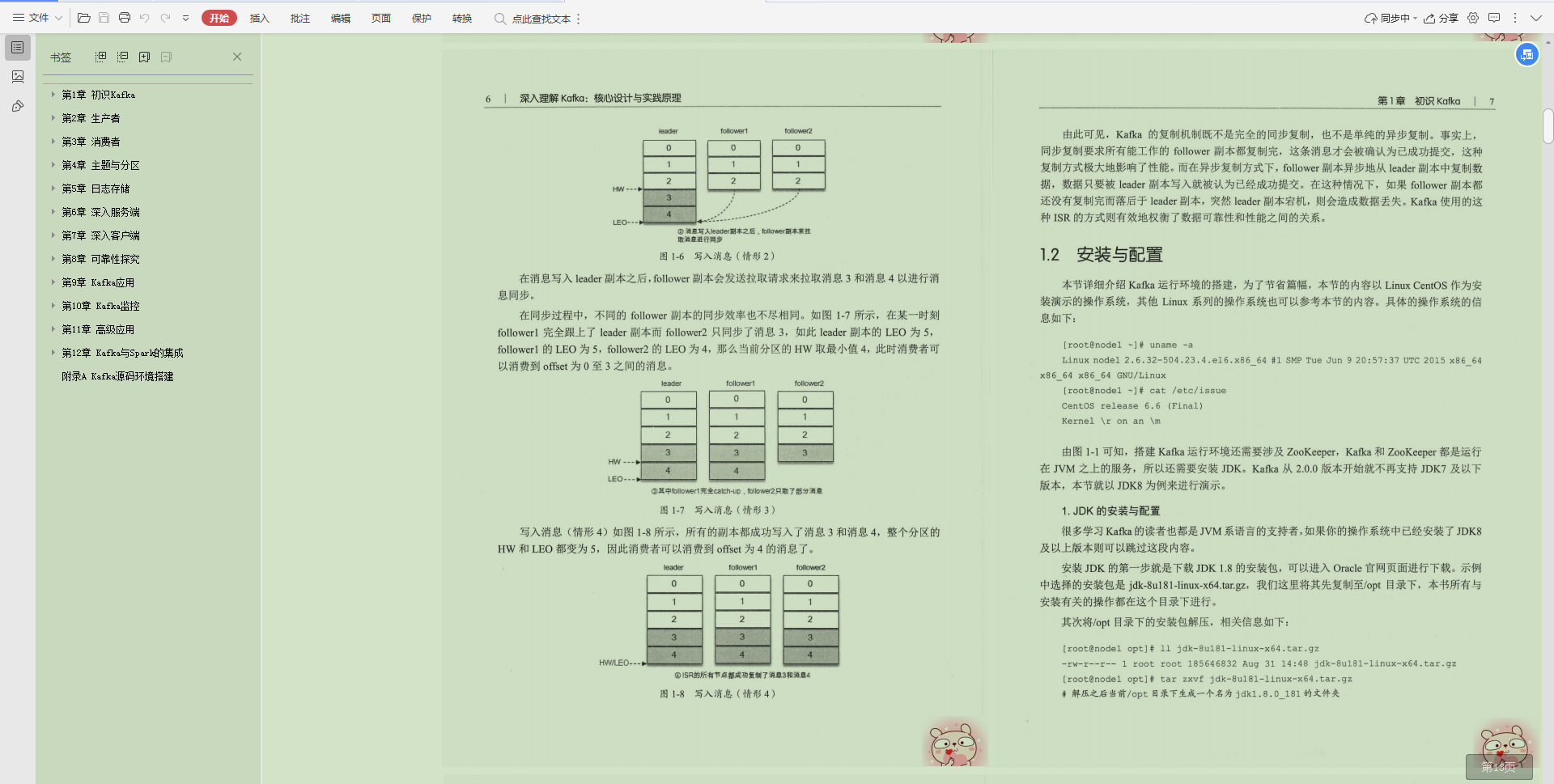Image resolution: width=1554 pixels, height=784 pixels.
Task: Click the 分享 share button
Action: coord(1441,18)
